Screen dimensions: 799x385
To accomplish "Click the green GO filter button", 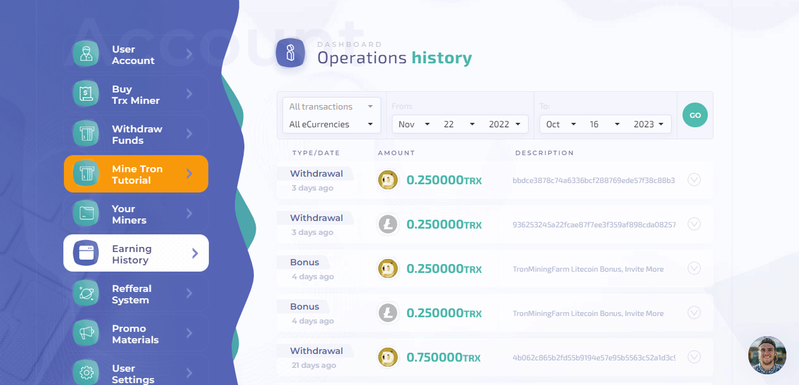I will point(695,115).
